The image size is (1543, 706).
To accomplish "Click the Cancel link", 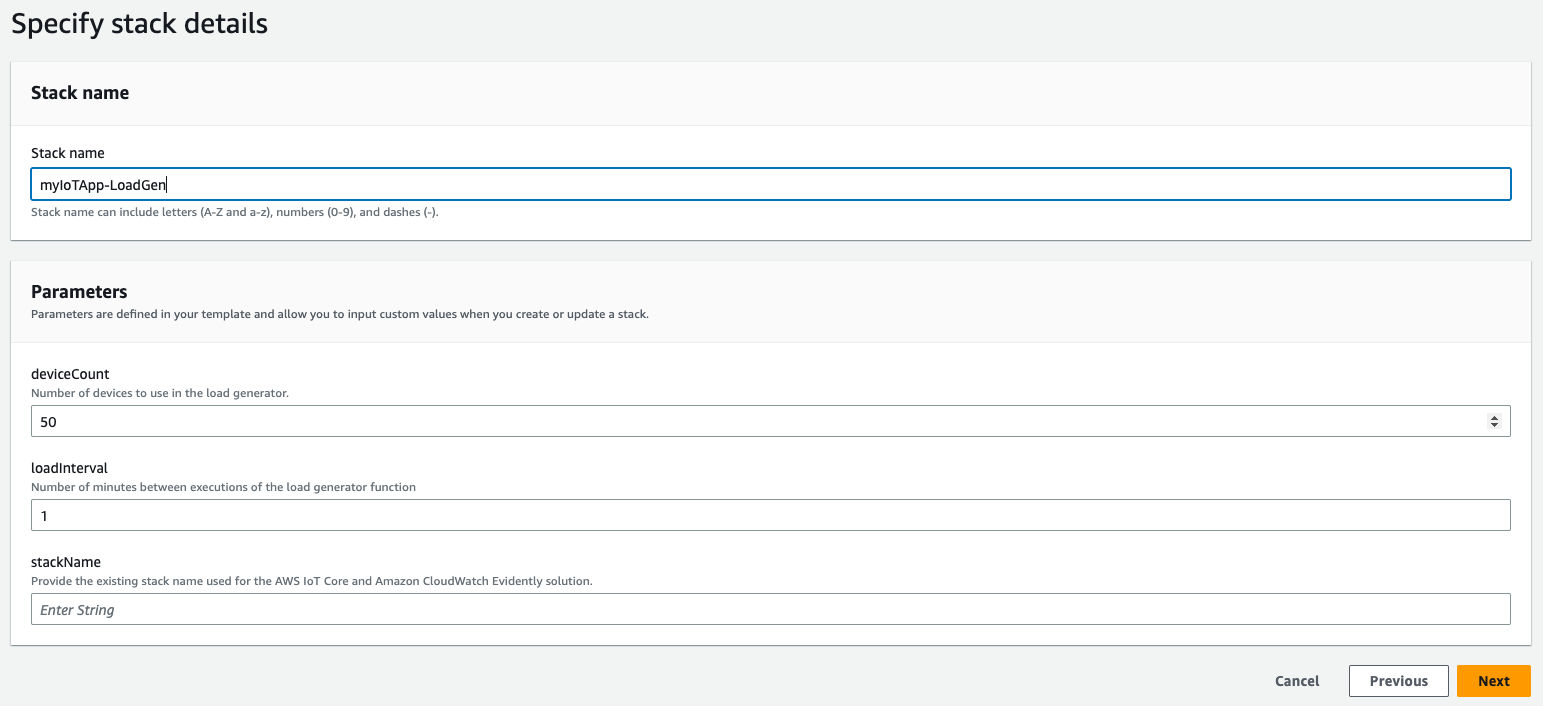I will (x=1296, y=680).
